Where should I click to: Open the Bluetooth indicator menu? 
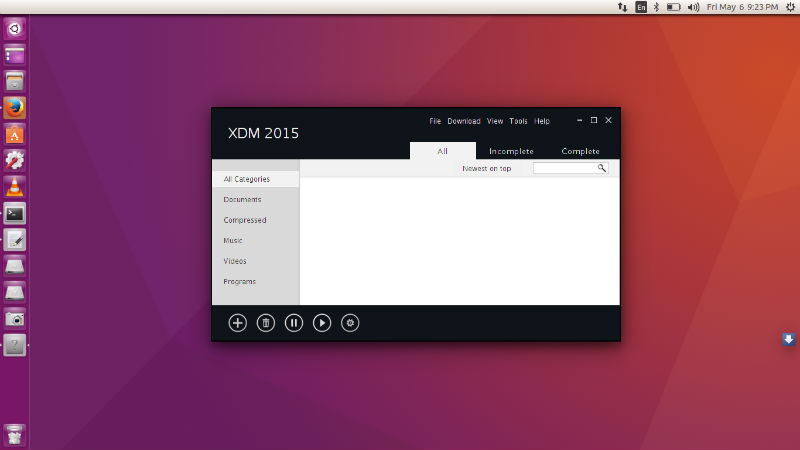point(657,7)
